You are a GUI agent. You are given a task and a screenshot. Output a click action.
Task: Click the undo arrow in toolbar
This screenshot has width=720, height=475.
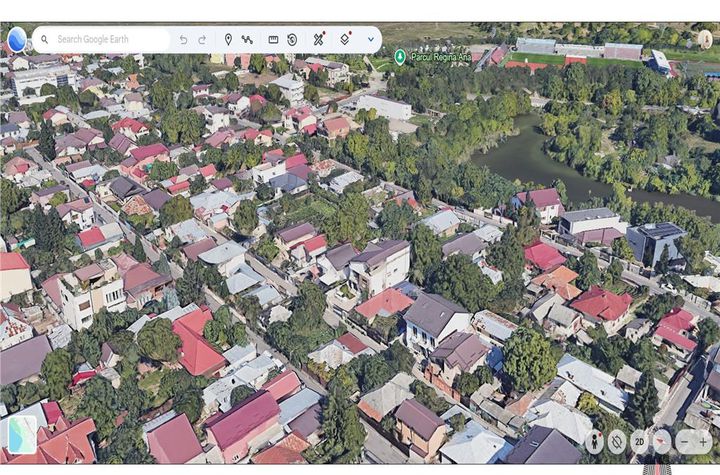(x=183, y=40)
